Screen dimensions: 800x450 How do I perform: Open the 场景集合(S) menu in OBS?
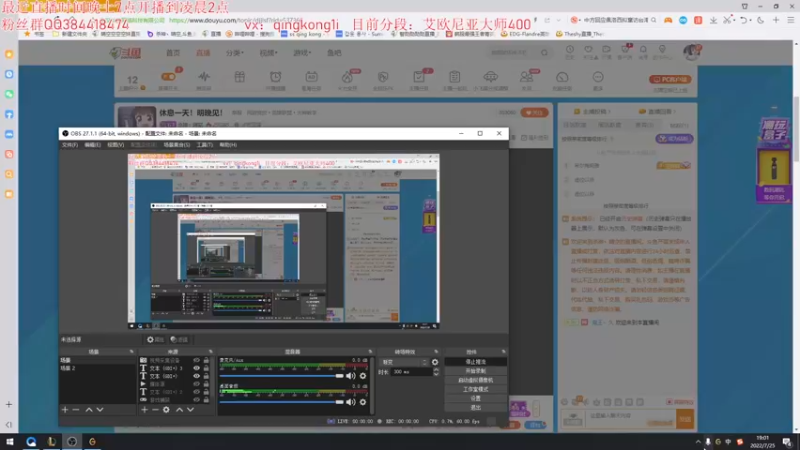pyautogui.click(x=177, y=145)
